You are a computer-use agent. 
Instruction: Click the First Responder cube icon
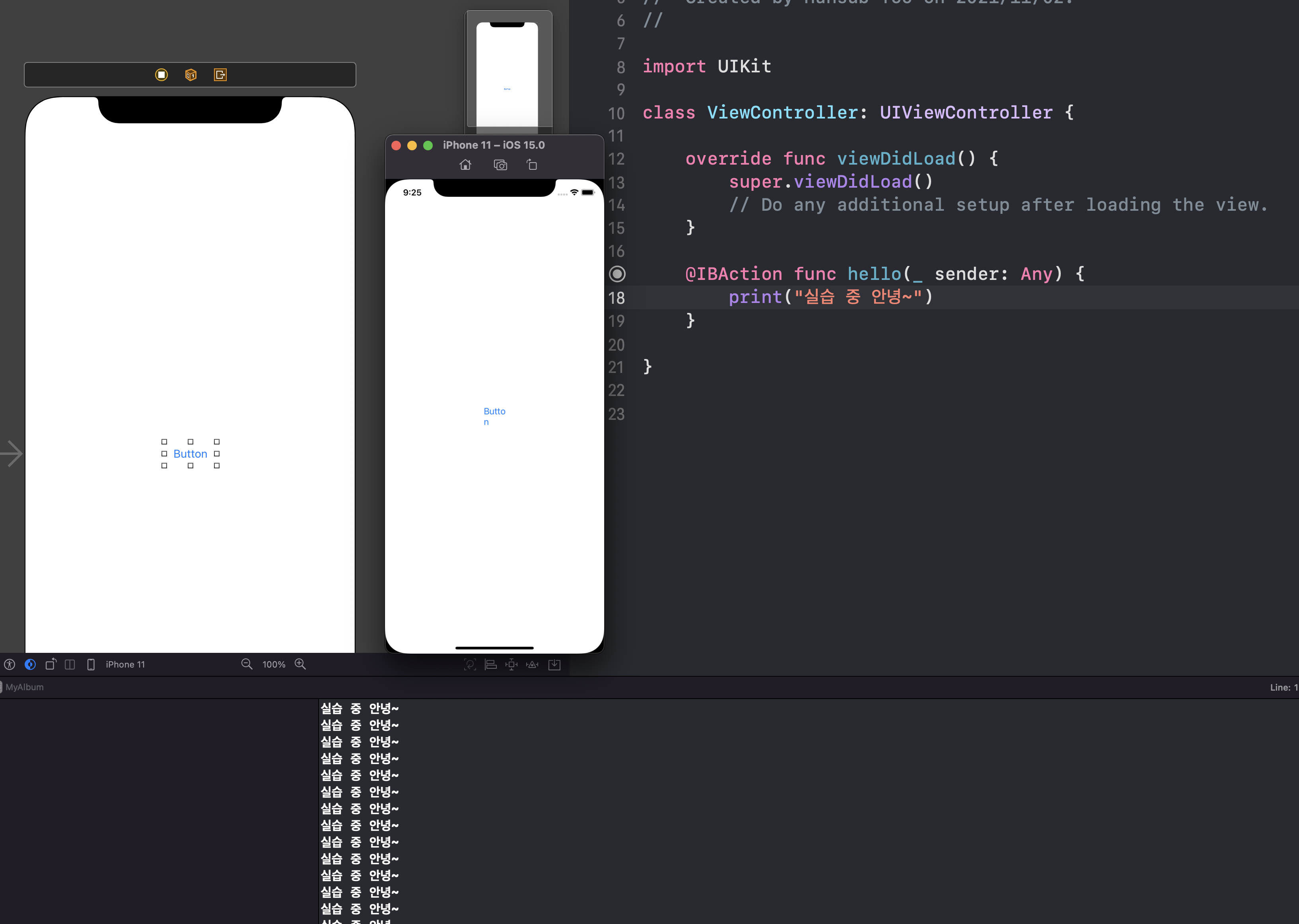pos(191,74)
